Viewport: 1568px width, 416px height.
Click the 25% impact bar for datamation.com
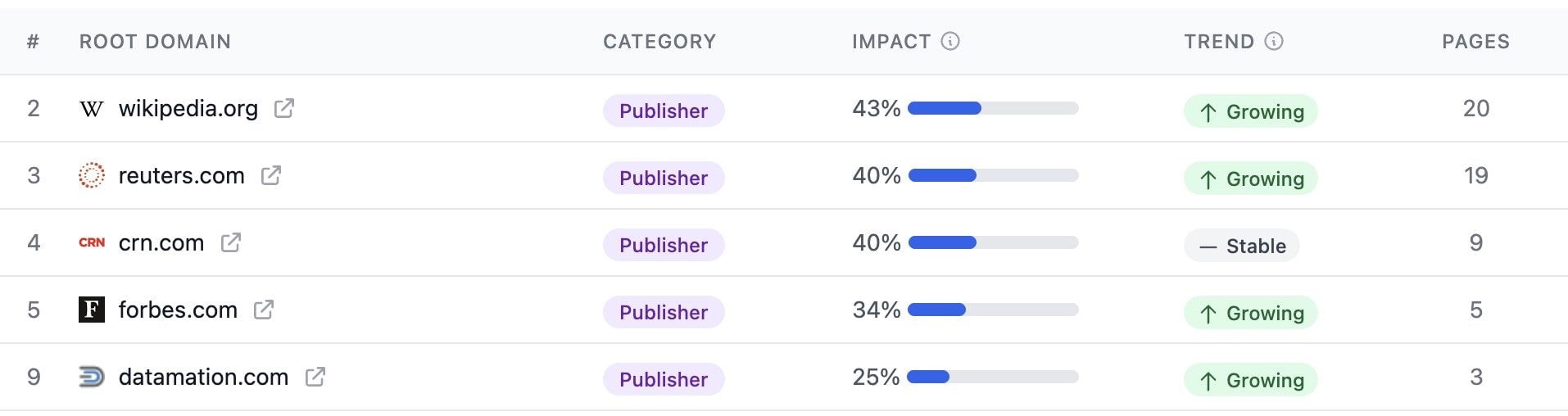coord(993,377)
